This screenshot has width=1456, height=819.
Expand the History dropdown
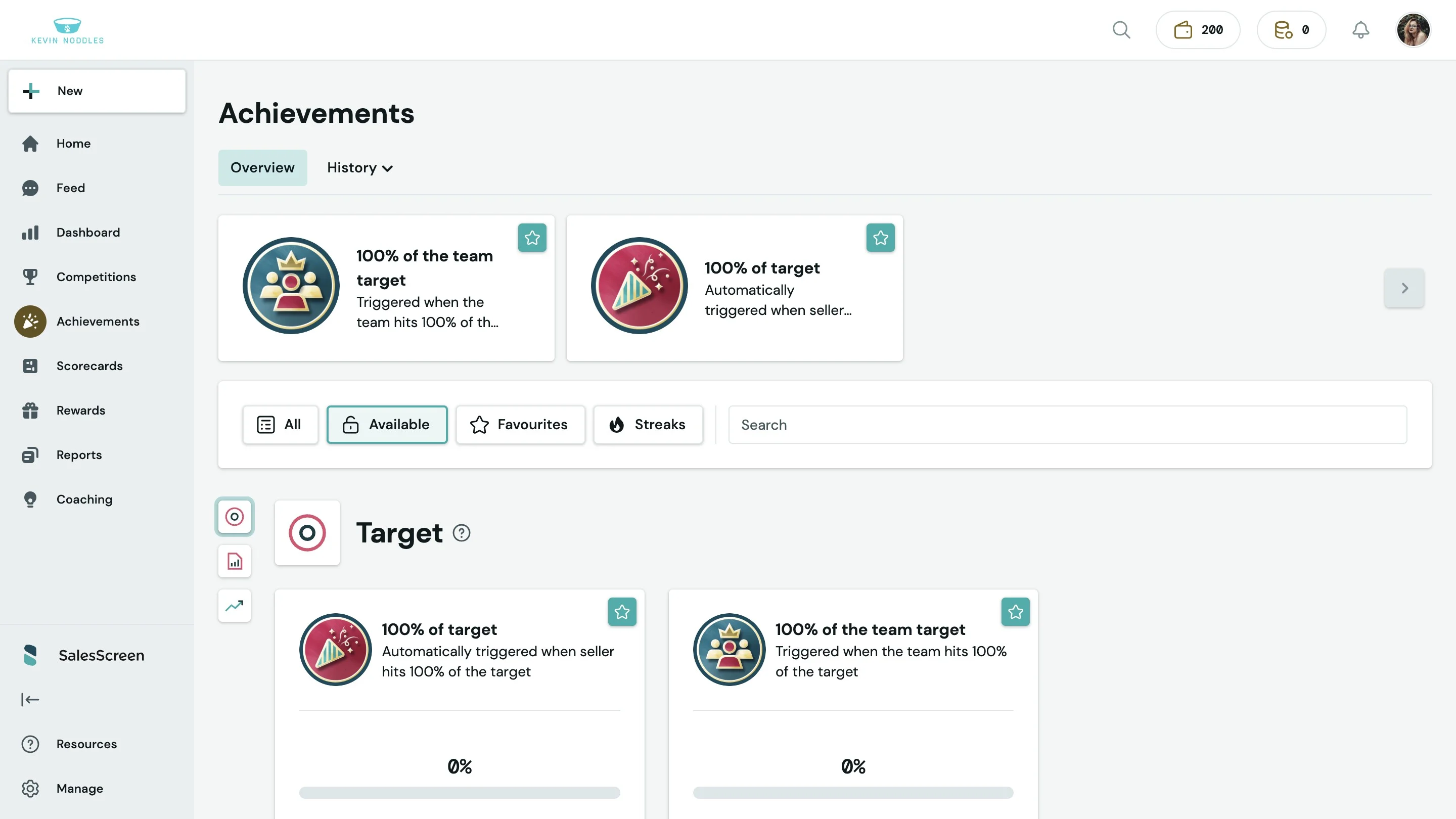[359, 168]
